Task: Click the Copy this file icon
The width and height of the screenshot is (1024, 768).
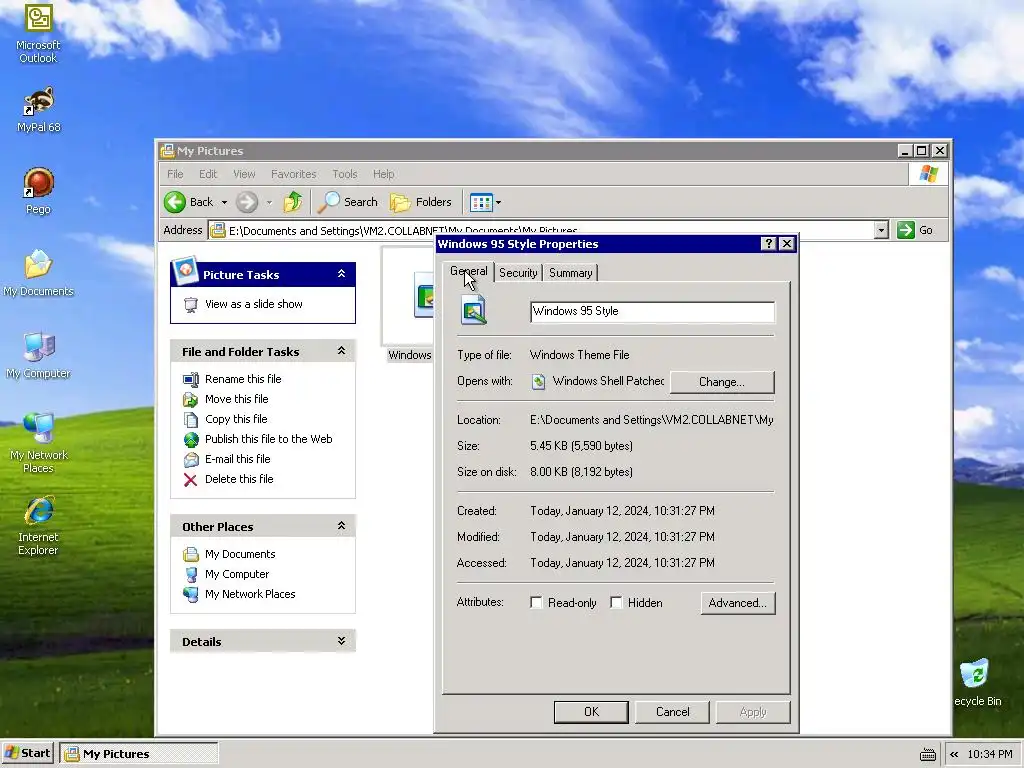Action: [191, 419]
